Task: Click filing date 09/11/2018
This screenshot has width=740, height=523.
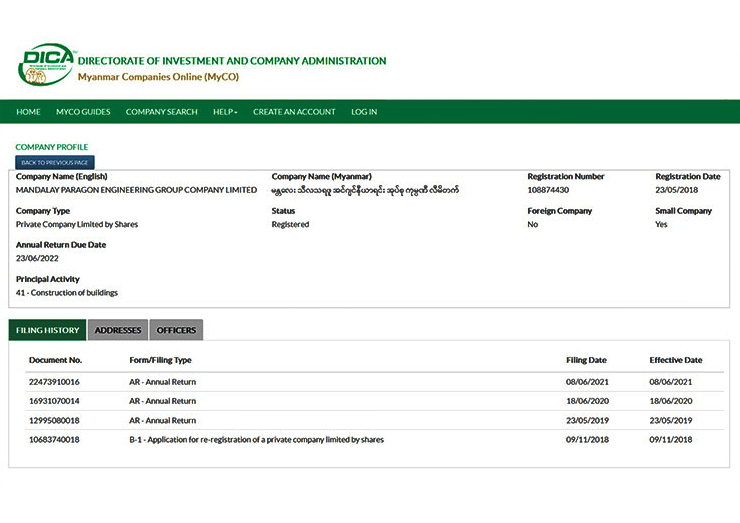Action: click(x=588, y=440)
